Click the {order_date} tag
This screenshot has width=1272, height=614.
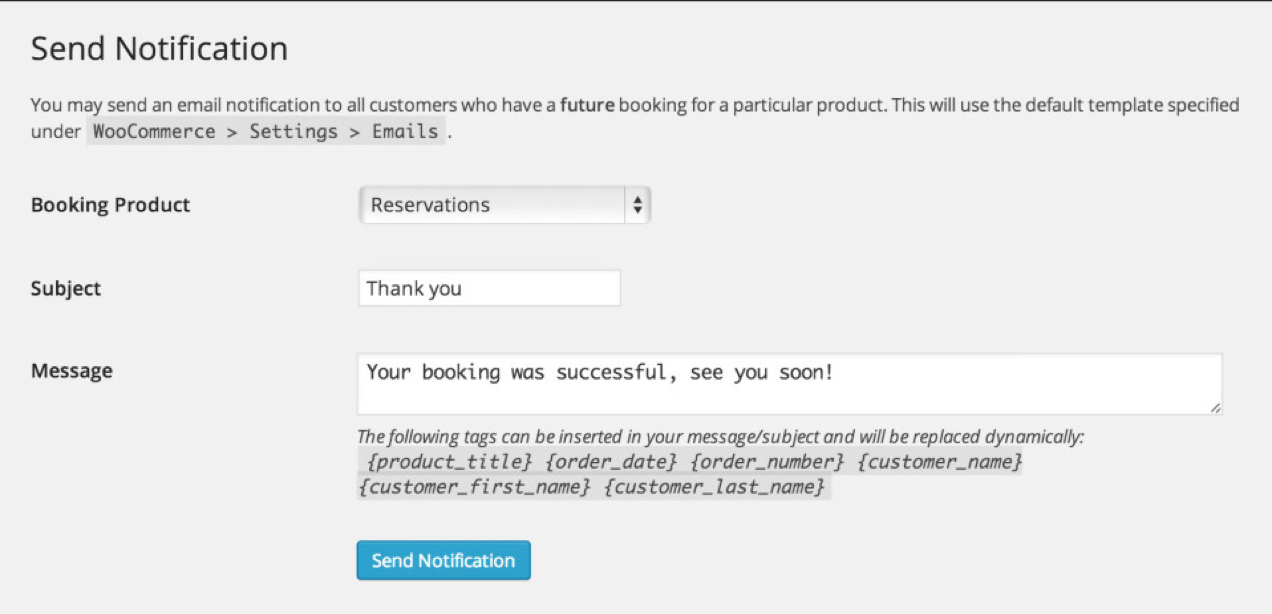pyautogui.click(x=612, y=463)
